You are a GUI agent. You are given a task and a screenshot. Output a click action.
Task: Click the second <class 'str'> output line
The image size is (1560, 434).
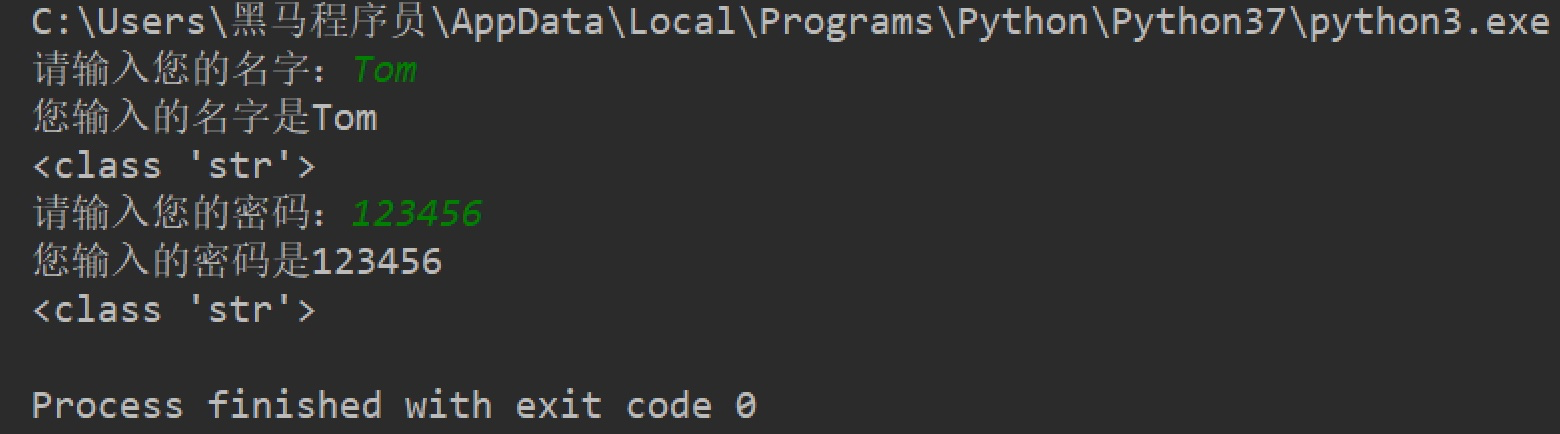click(x=174, y=309)
